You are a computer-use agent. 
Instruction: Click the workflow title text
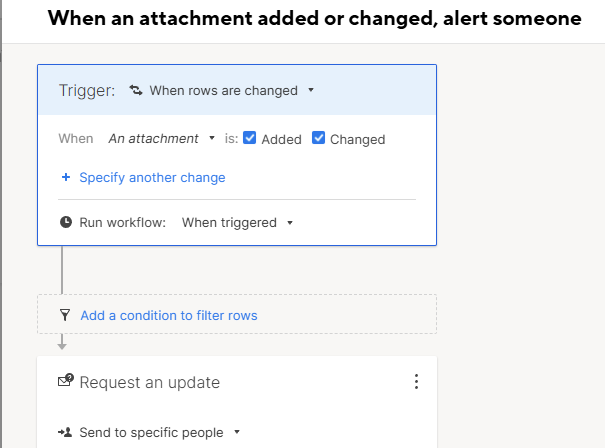click(314, 18)
